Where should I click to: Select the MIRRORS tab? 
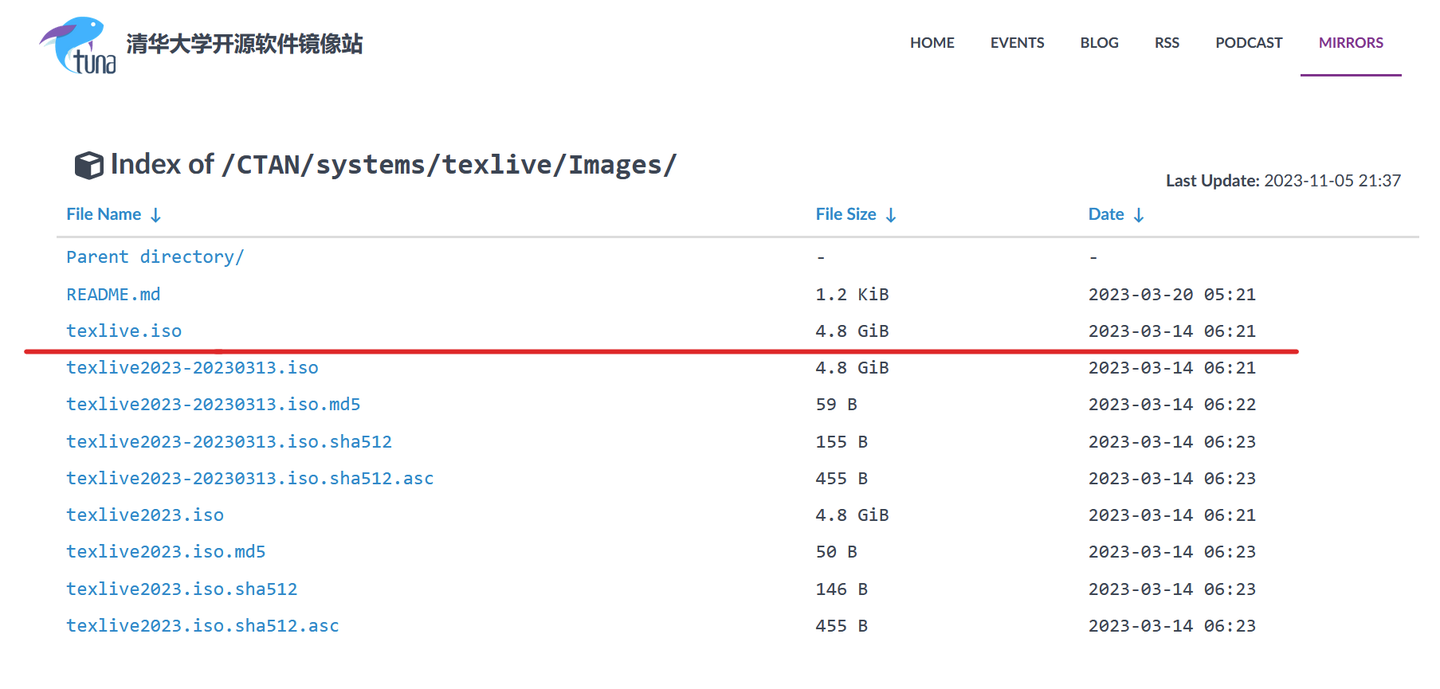tap(1351, 43)
